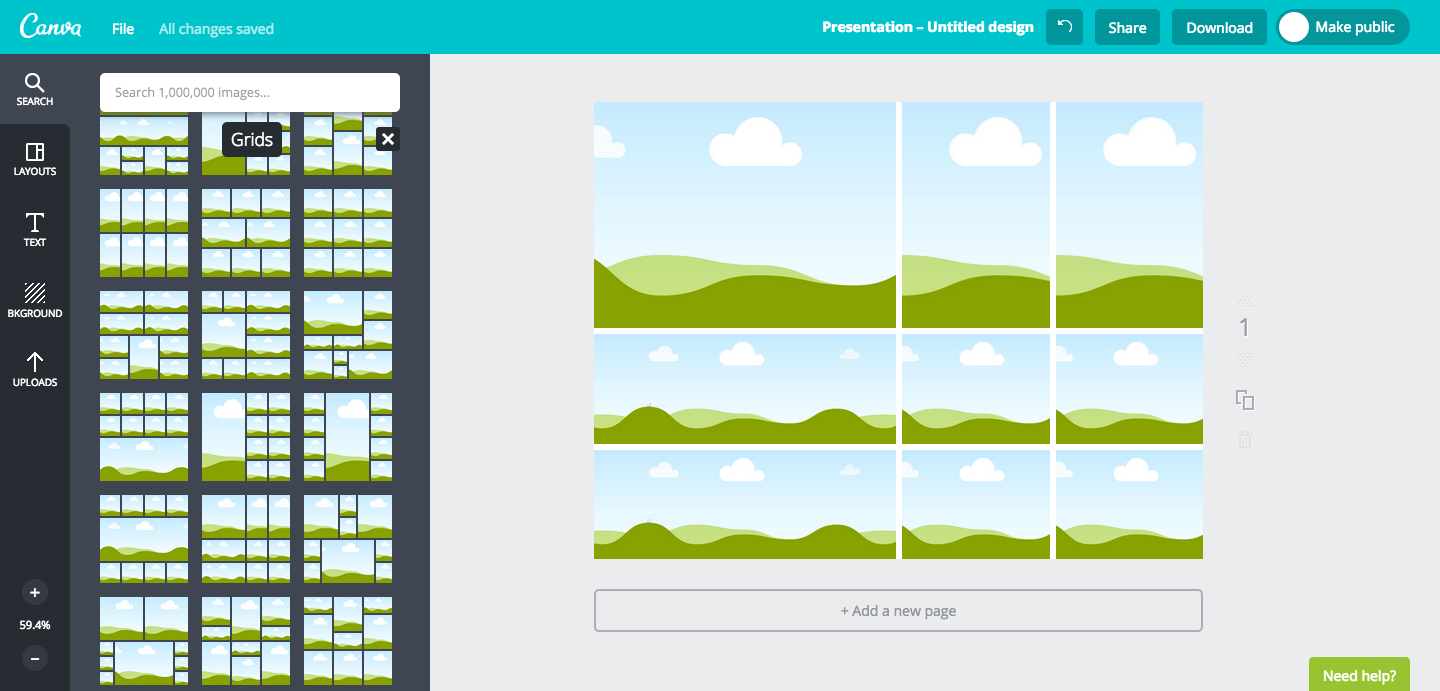Viewport: 1440px width, 691px height.
Task: Zoom out with the minus button
Action: [35, 659]
